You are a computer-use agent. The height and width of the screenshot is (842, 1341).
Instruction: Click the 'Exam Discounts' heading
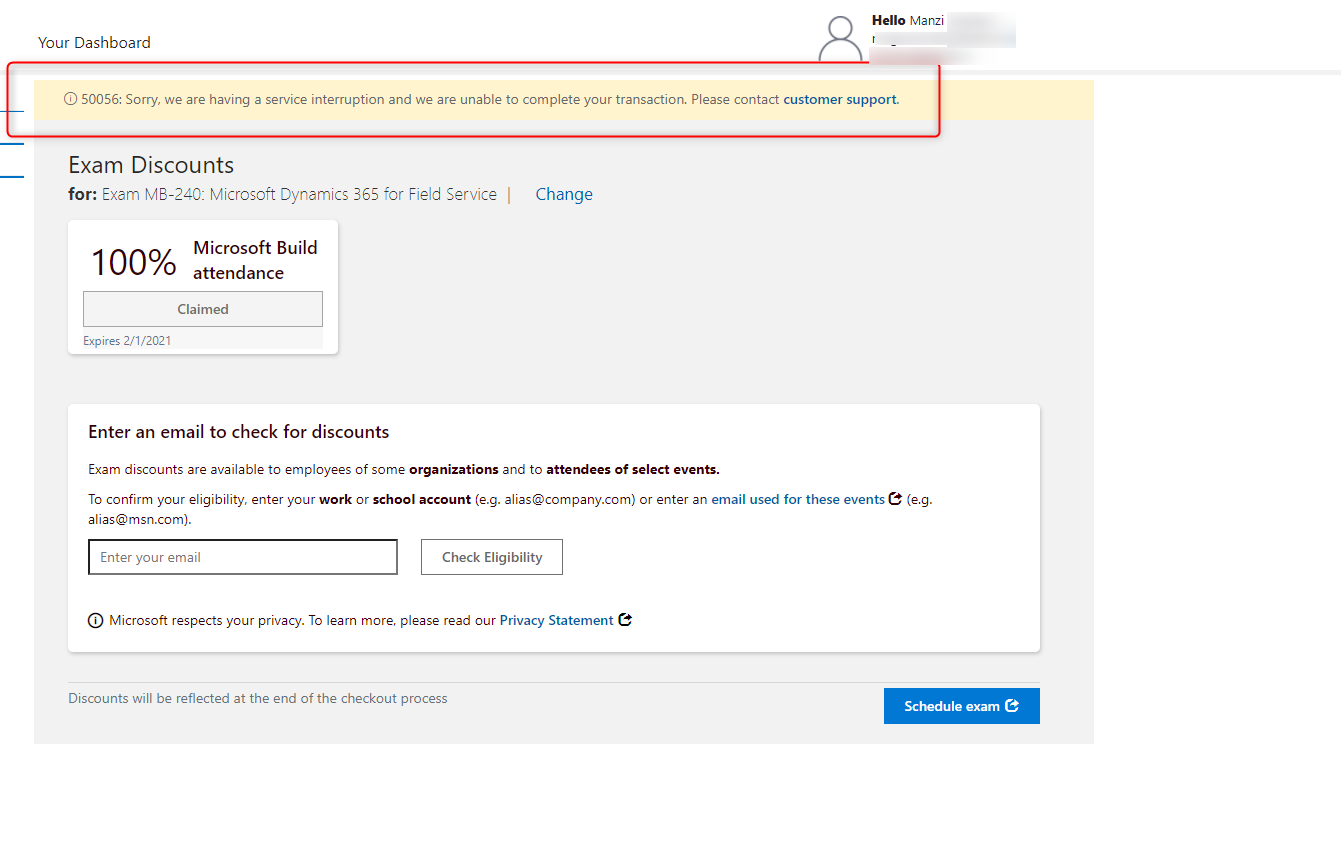click(151, 165)
